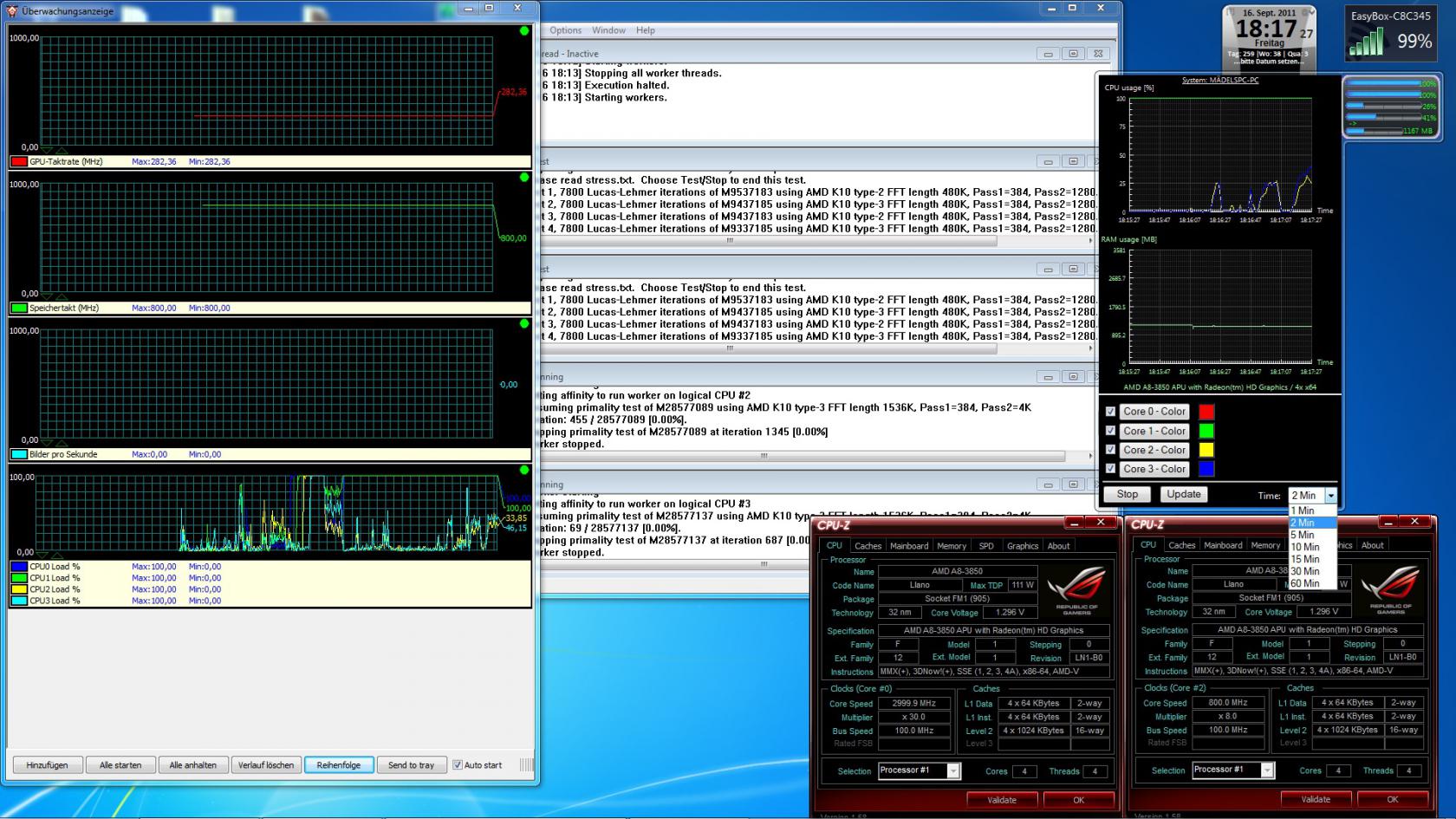The image size is (1456, 819).
Task: Open the About tab in the CPU-Z window showing 2999.9 MHz
Action: [1059, 546]
